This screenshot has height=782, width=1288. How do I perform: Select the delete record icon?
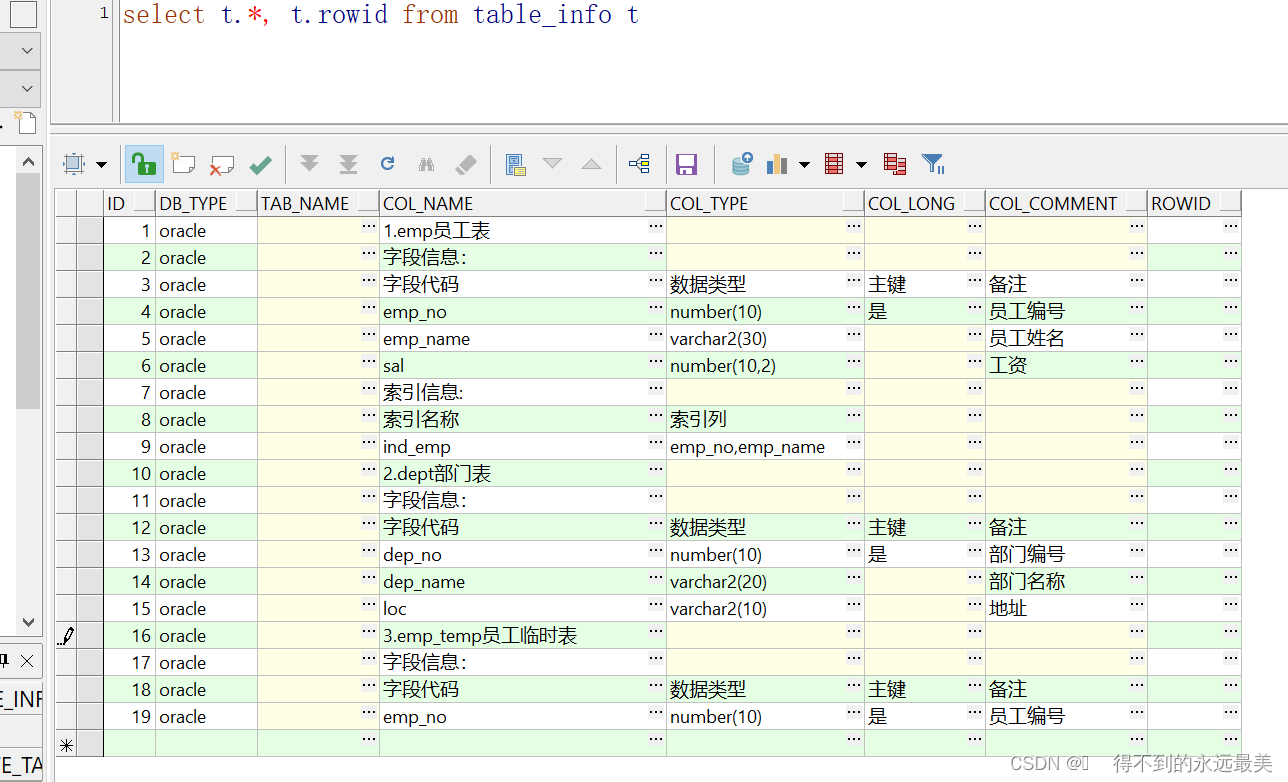click(221, 163)
